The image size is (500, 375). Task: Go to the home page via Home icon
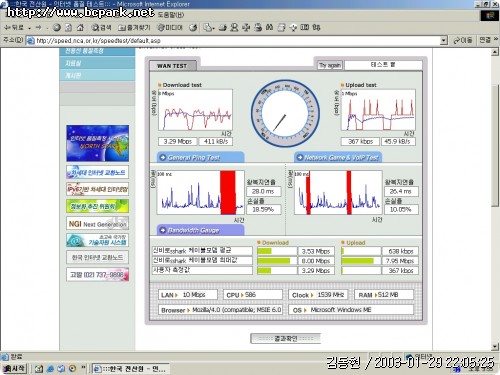[x=80, y=28]
